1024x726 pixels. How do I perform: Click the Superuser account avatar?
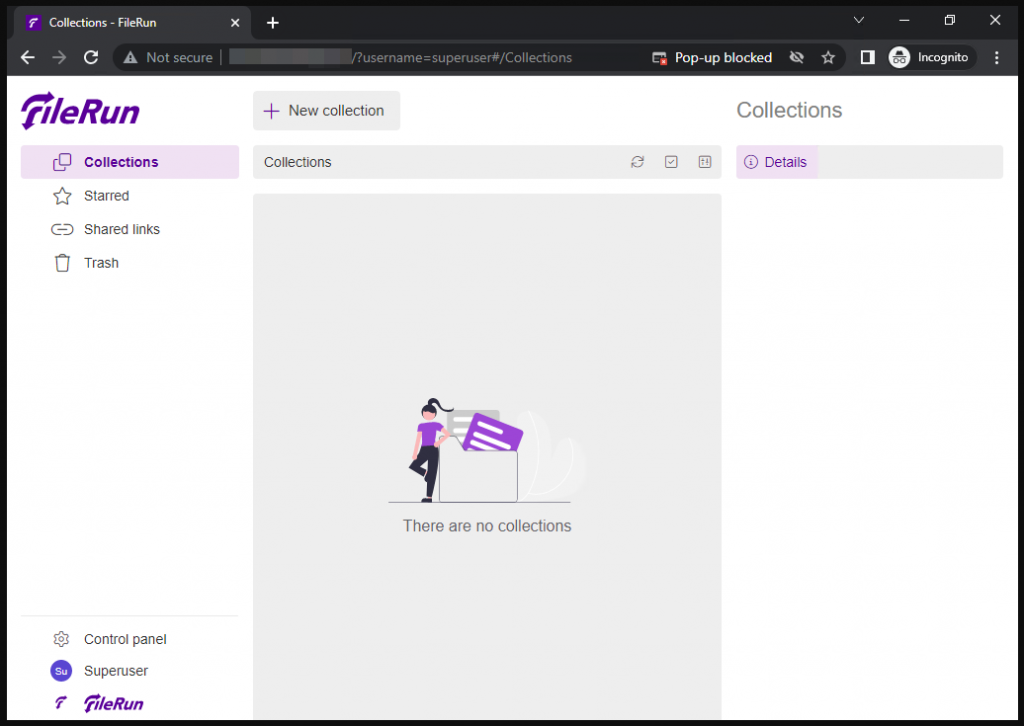pos(62,671)
